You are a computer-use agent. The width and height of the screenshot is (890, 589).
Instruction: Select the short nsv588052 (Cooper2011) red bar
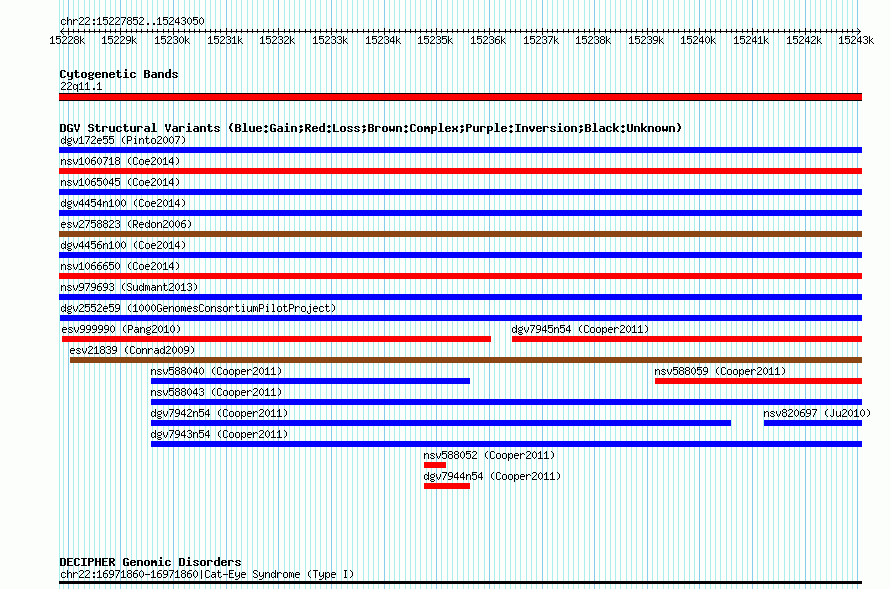tap(435, 465)
